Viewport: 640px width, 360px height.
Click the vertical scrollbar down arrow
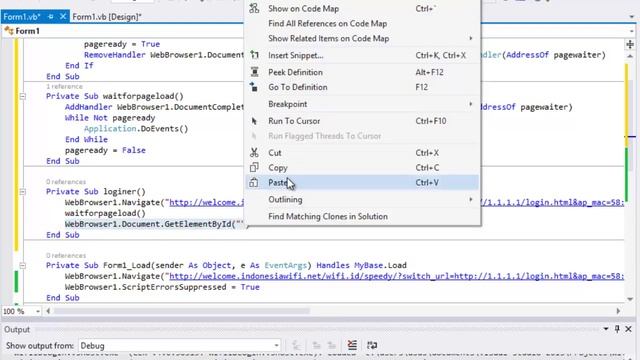(x=630, y=299)
